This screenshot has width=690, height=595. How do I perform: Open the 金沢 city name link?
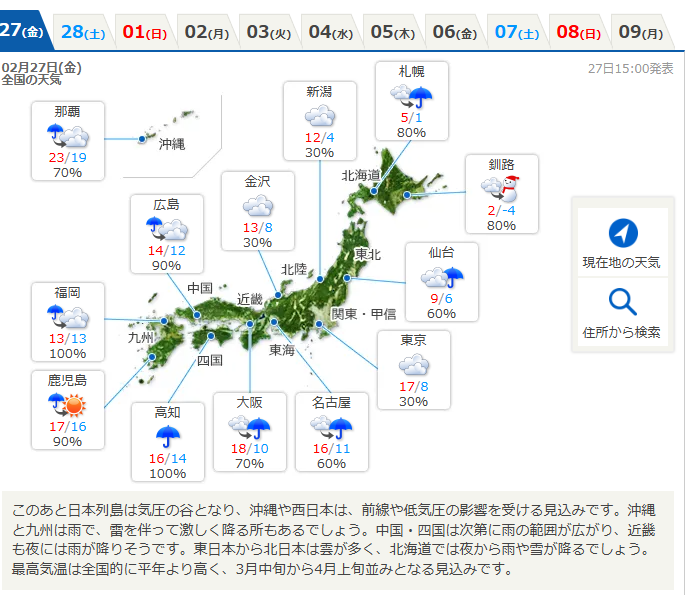coord(257,181)
